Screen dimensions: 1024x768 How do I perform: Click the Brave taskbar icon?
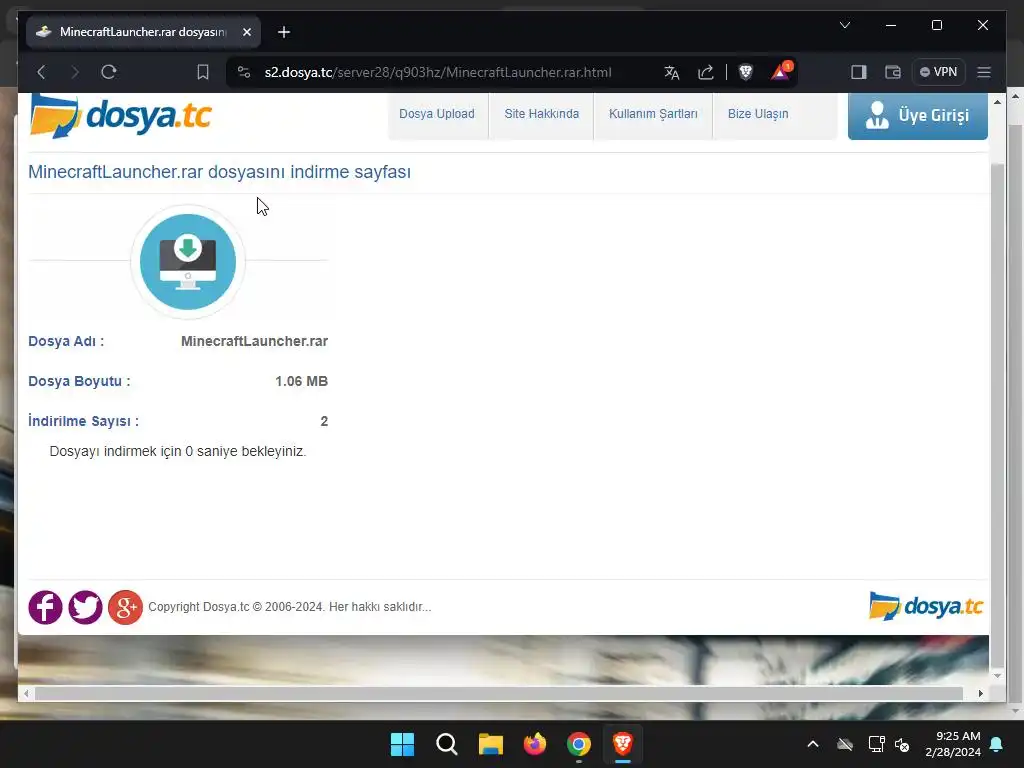(x=622, y=744)
